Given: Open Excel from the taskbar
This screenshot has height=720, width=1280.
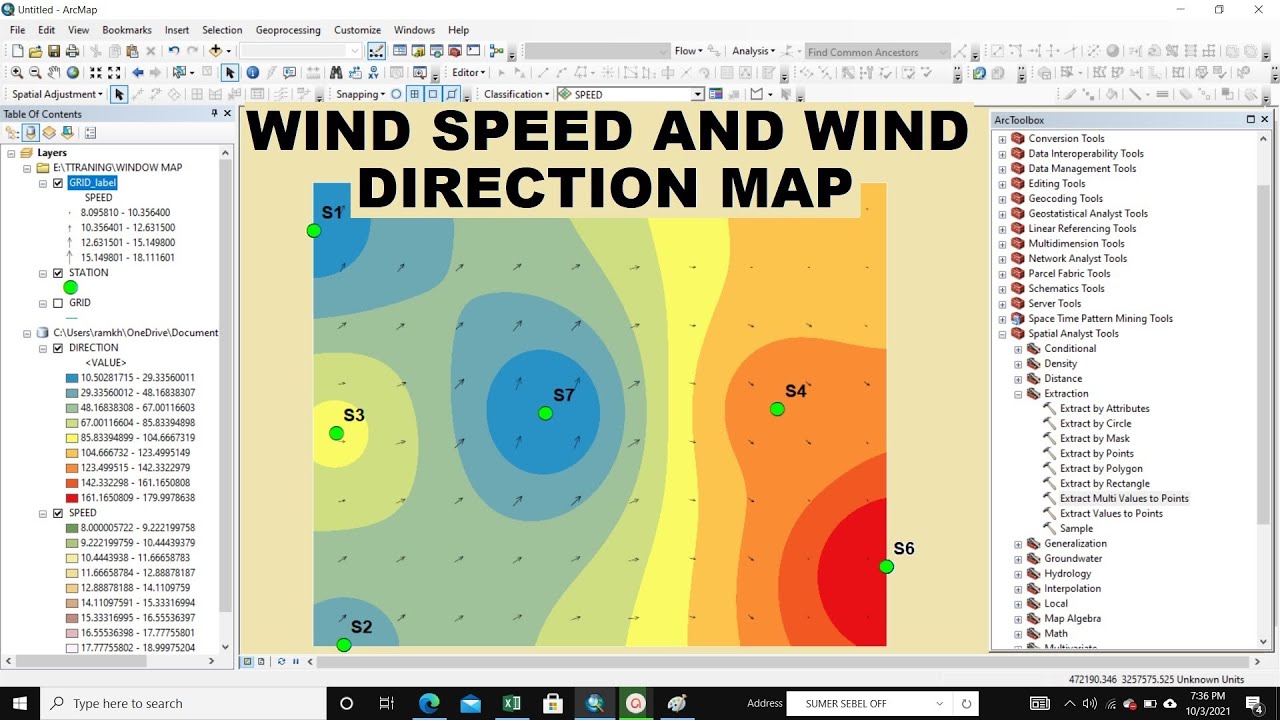Looking at the screenshot, I should click(512, 703).
